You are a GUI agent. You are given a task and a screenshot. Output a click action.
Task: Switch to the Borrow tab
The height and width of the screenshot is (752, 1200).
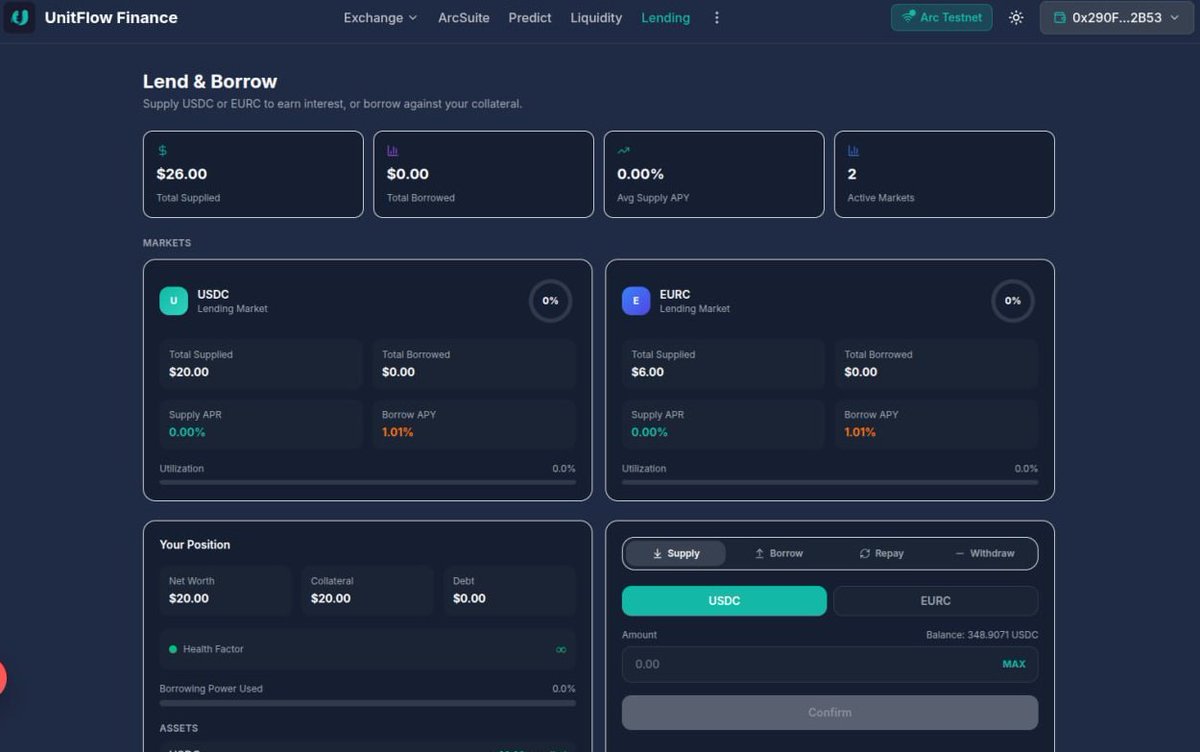coord(778,553)
